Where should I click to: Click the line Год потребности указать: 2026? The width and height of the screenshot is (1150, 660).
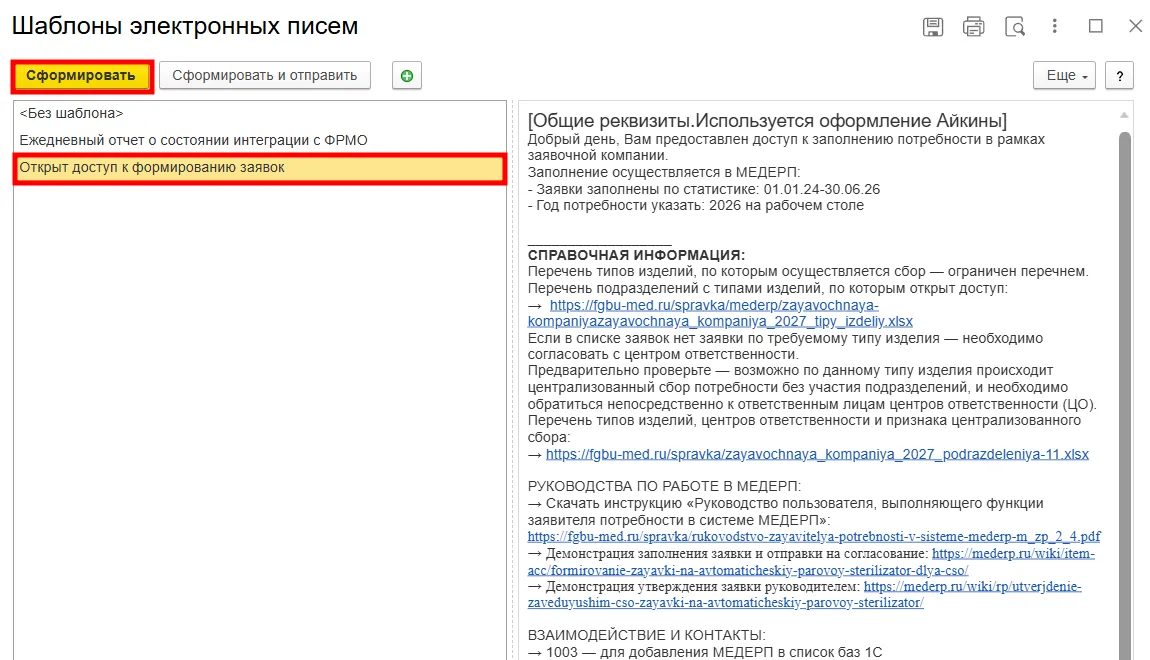click(695, 205)
